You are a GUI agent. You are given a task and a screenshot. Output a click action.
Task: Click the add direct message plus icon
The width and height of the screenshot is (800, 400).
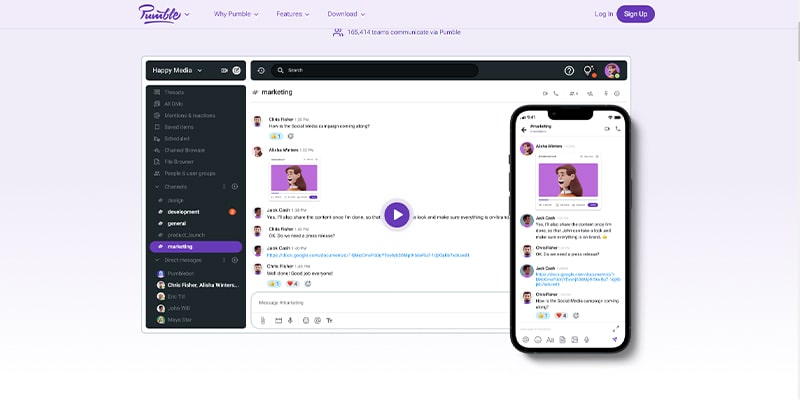235,260
